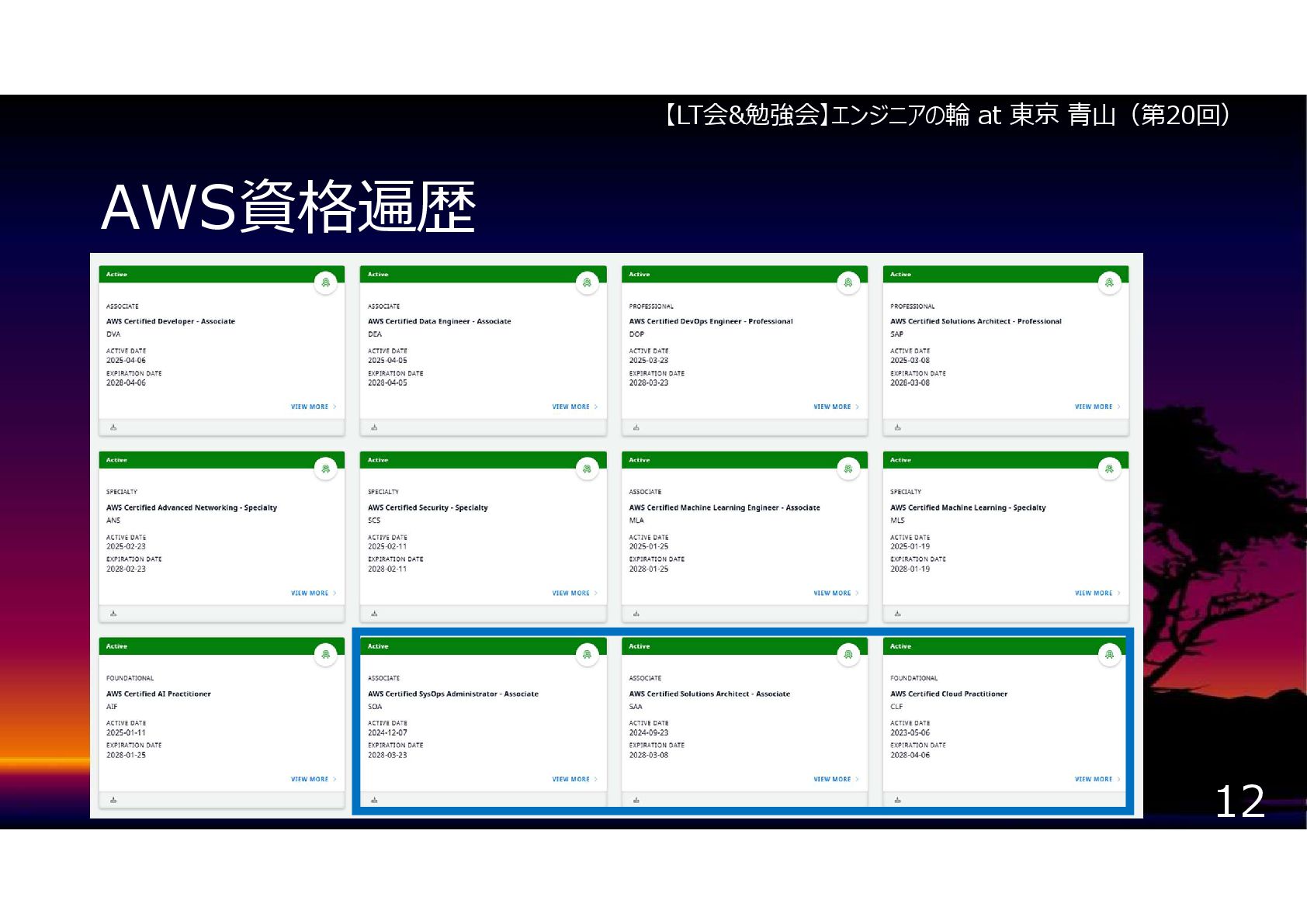Click the share icon below the Solutions Architect Professional card
The height and width of the screenshot is (924, 1307).
coord(897,427)
